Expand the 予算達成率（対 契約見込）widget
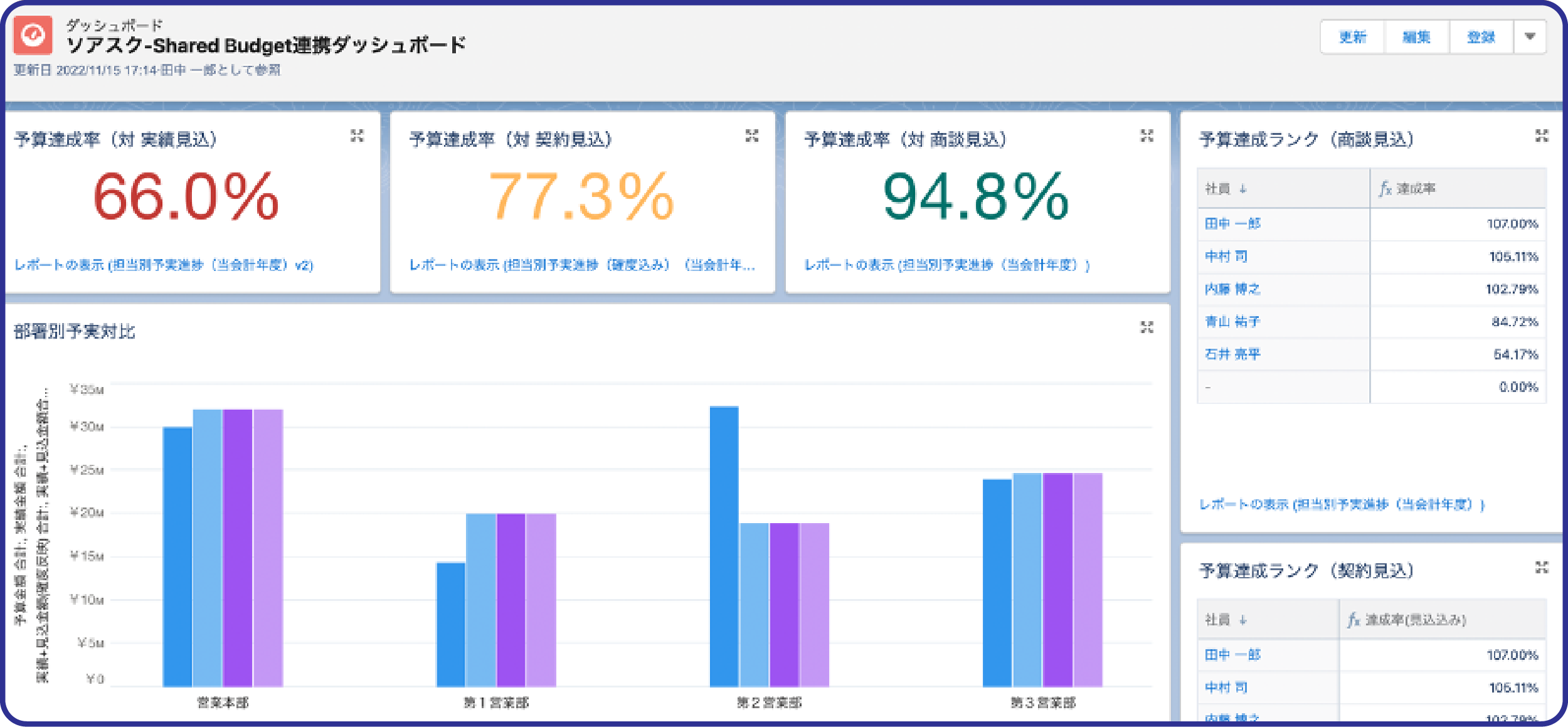This screenshot has width=1568, height=727. click(x=751, y=135)
